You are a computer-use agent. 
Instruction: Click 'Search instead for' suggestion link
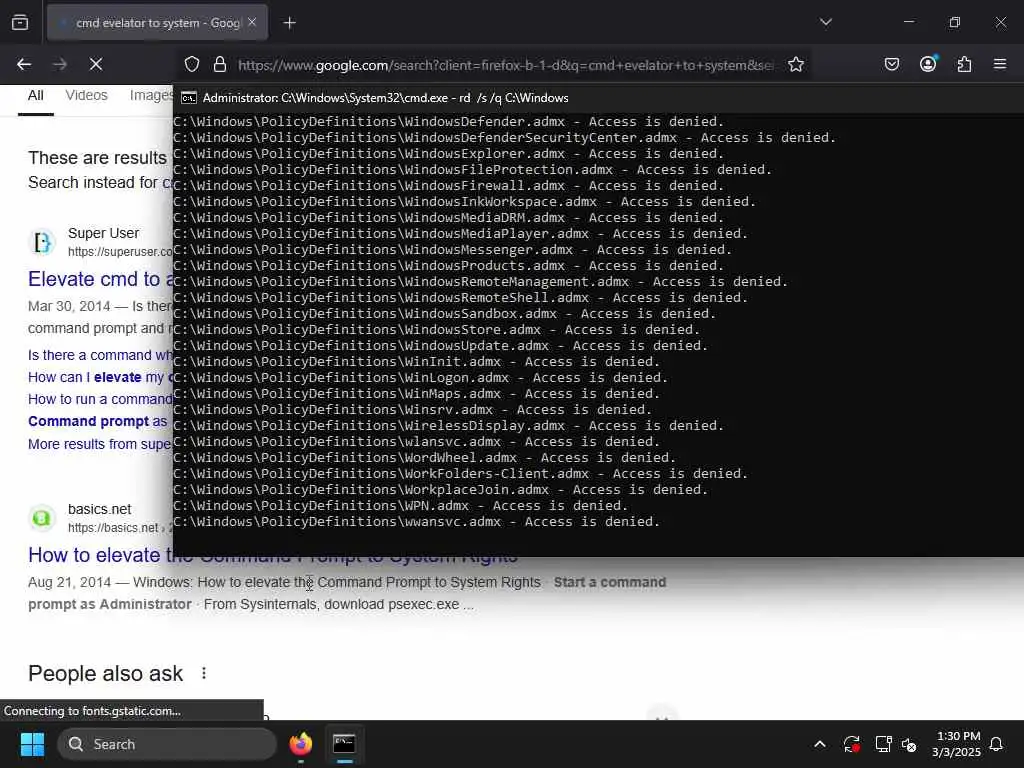(100, 183)
